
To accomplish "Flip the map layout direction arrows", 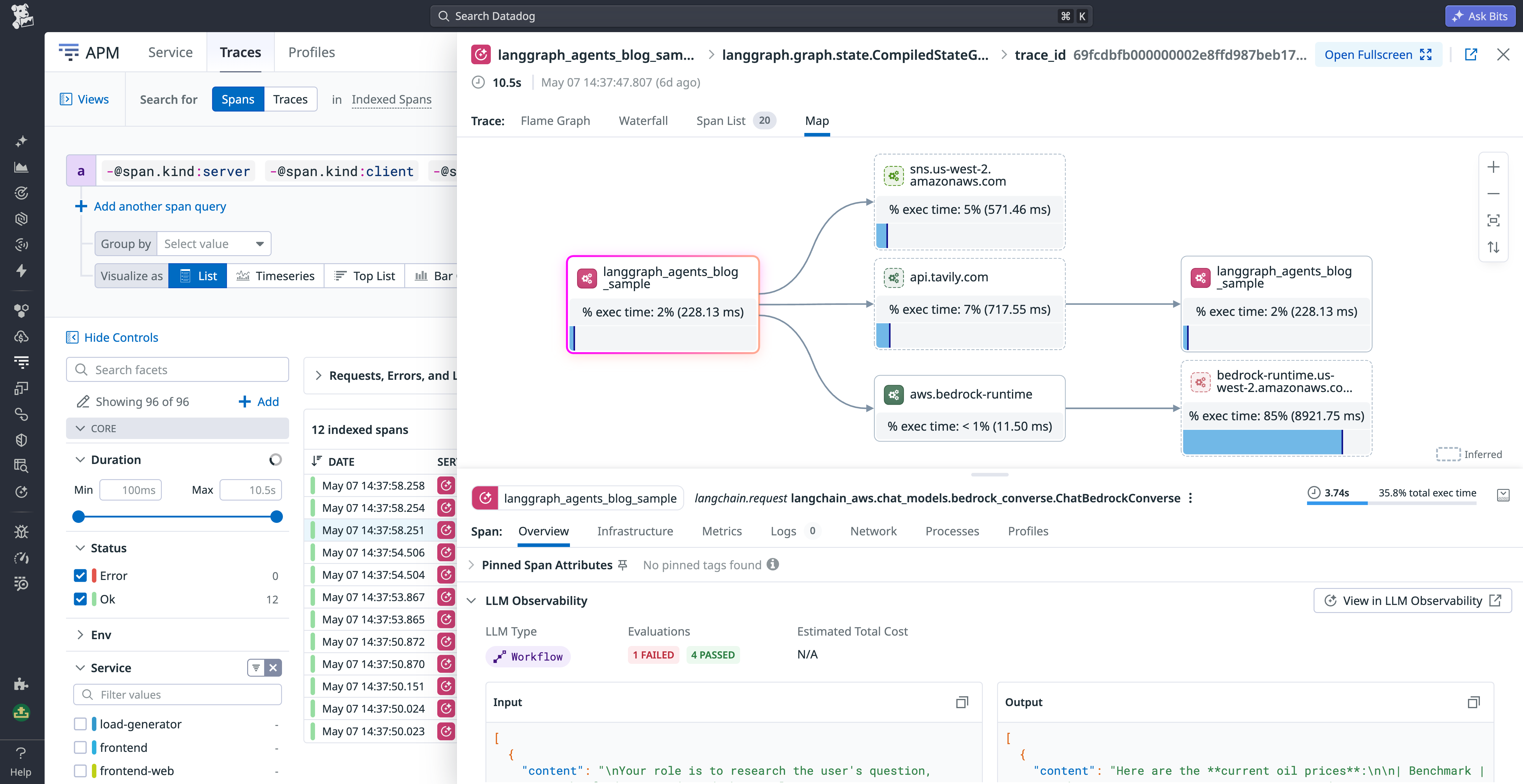I will point(1493,247).
